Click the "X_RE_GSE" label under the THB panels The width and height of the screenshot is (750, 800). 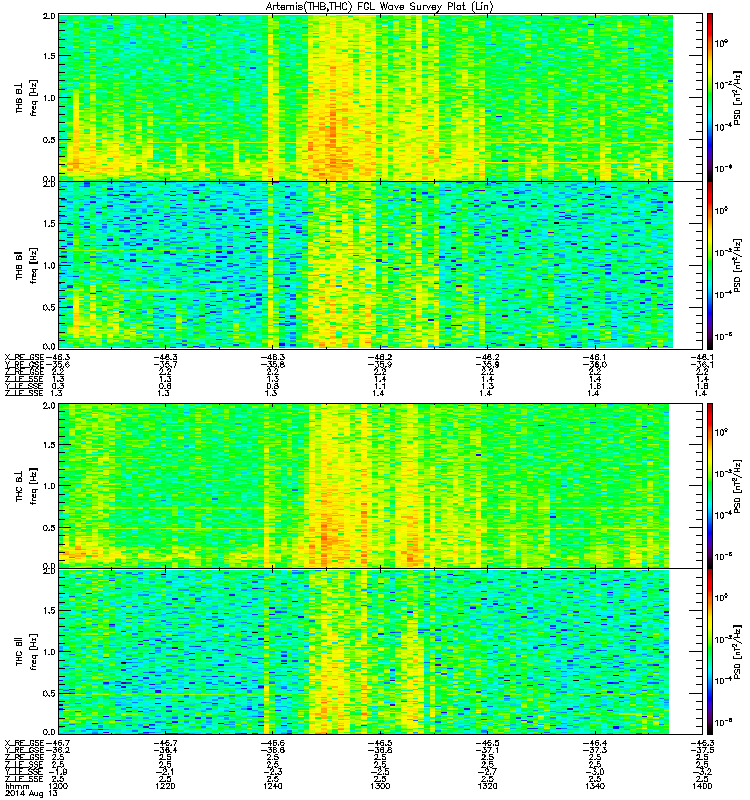pyautogui.click(x=24, y=357)
